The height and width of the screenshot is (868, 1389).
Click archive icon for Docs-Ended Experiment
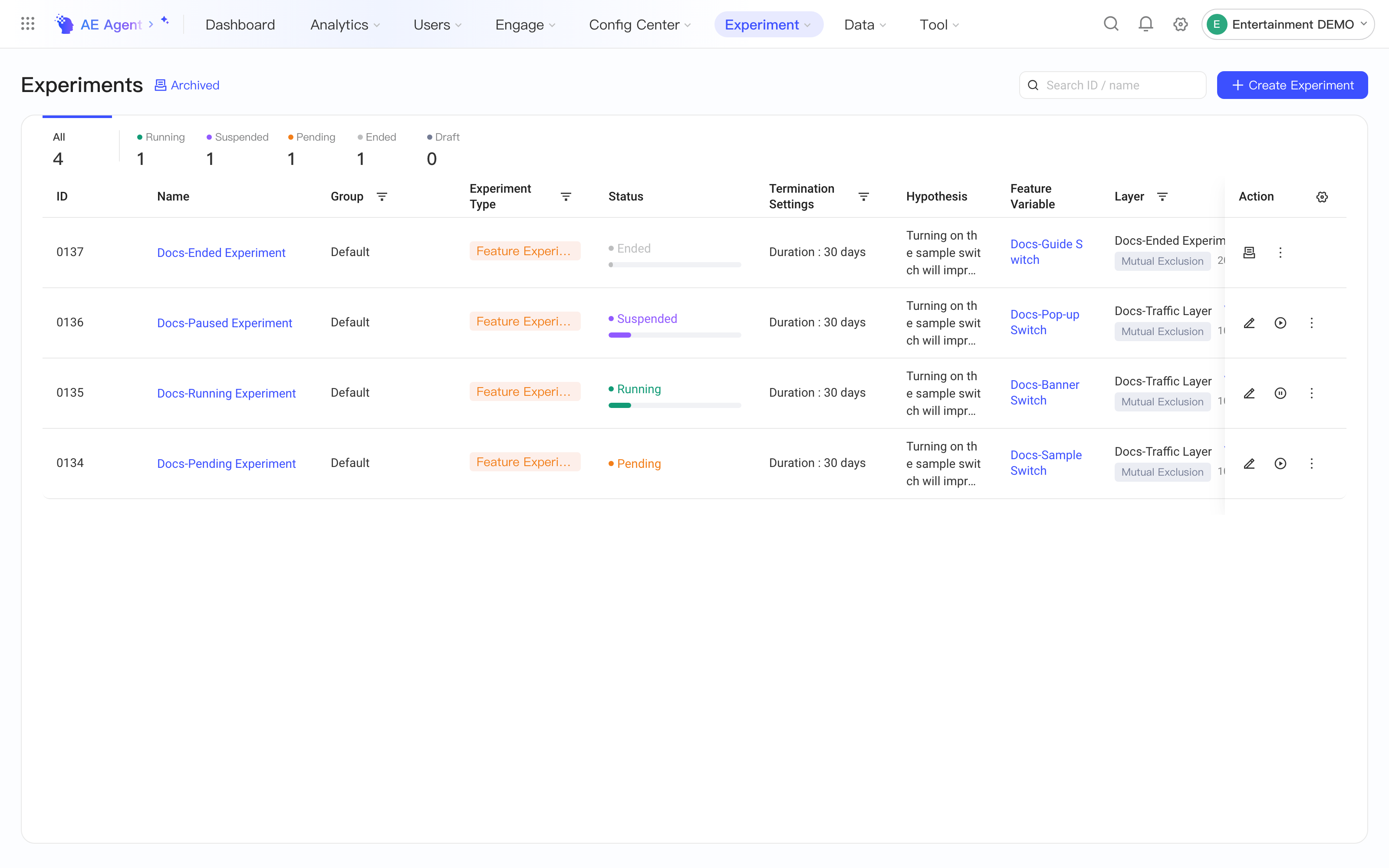pyautogui.click(x=1249, y=253)
